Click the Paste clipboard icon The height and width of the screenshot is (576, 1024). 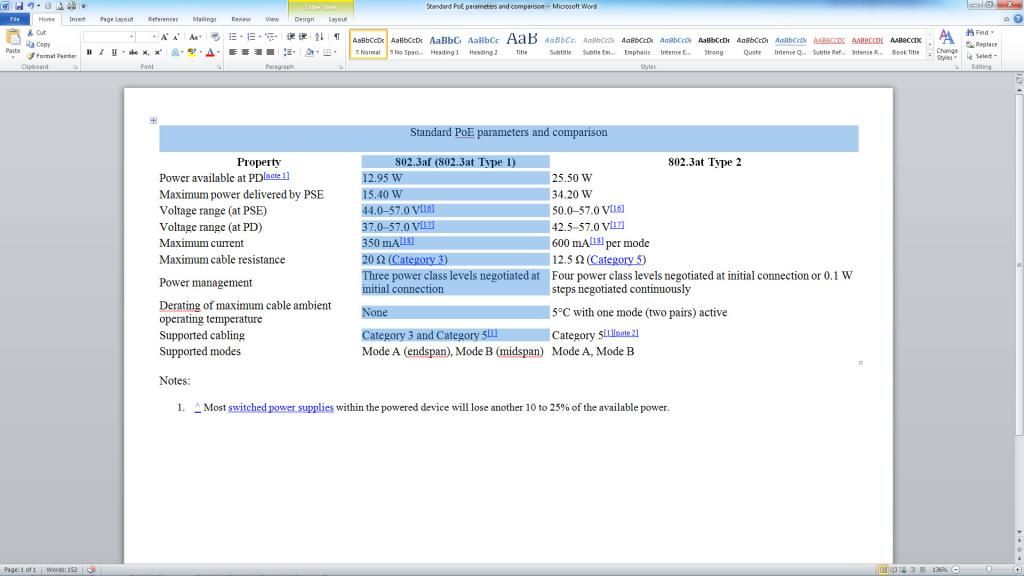click(12, 38)
